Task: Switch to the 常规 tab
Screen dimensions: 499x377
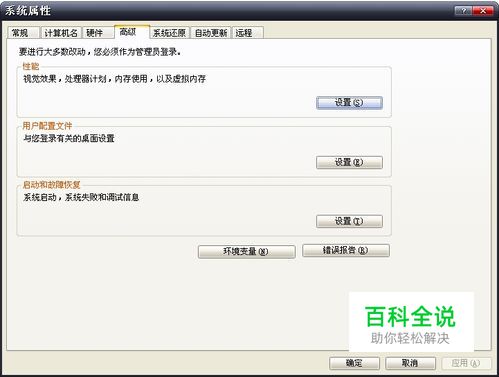Action: [x=23, y=33]
